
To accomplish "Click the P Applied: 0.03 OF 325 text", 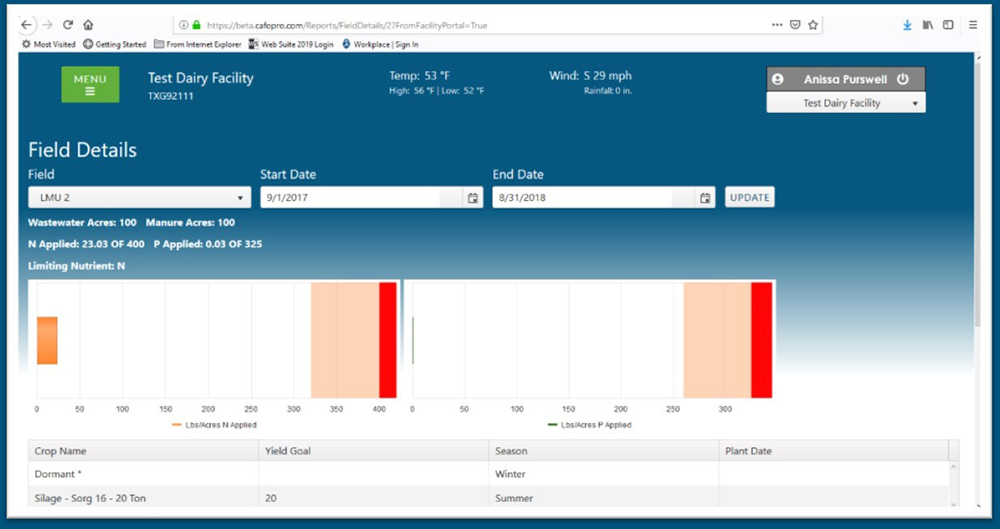I will tap(208, 244).
